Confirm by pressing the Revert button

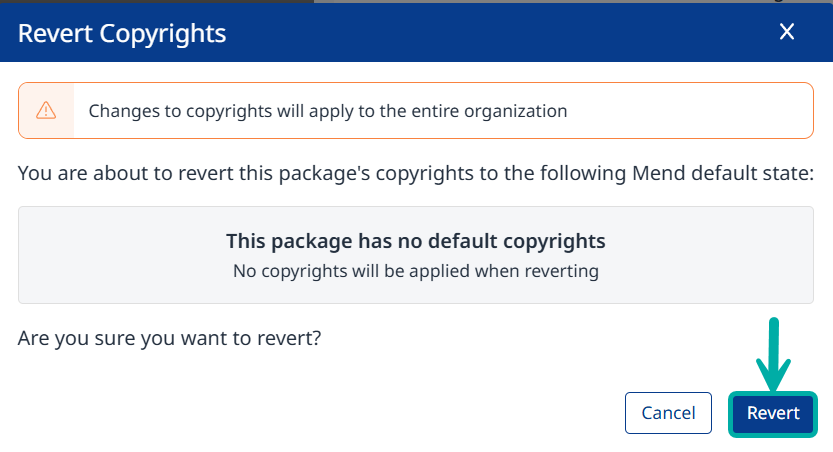pos(773,413)
